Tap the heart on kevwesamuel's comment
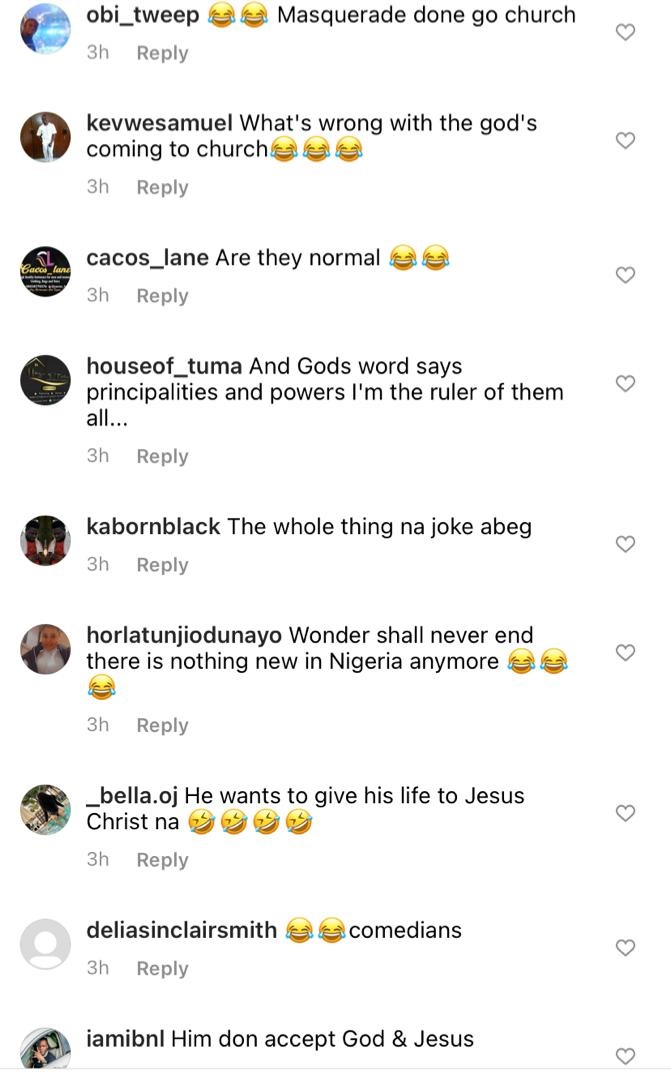 point(625,140)
